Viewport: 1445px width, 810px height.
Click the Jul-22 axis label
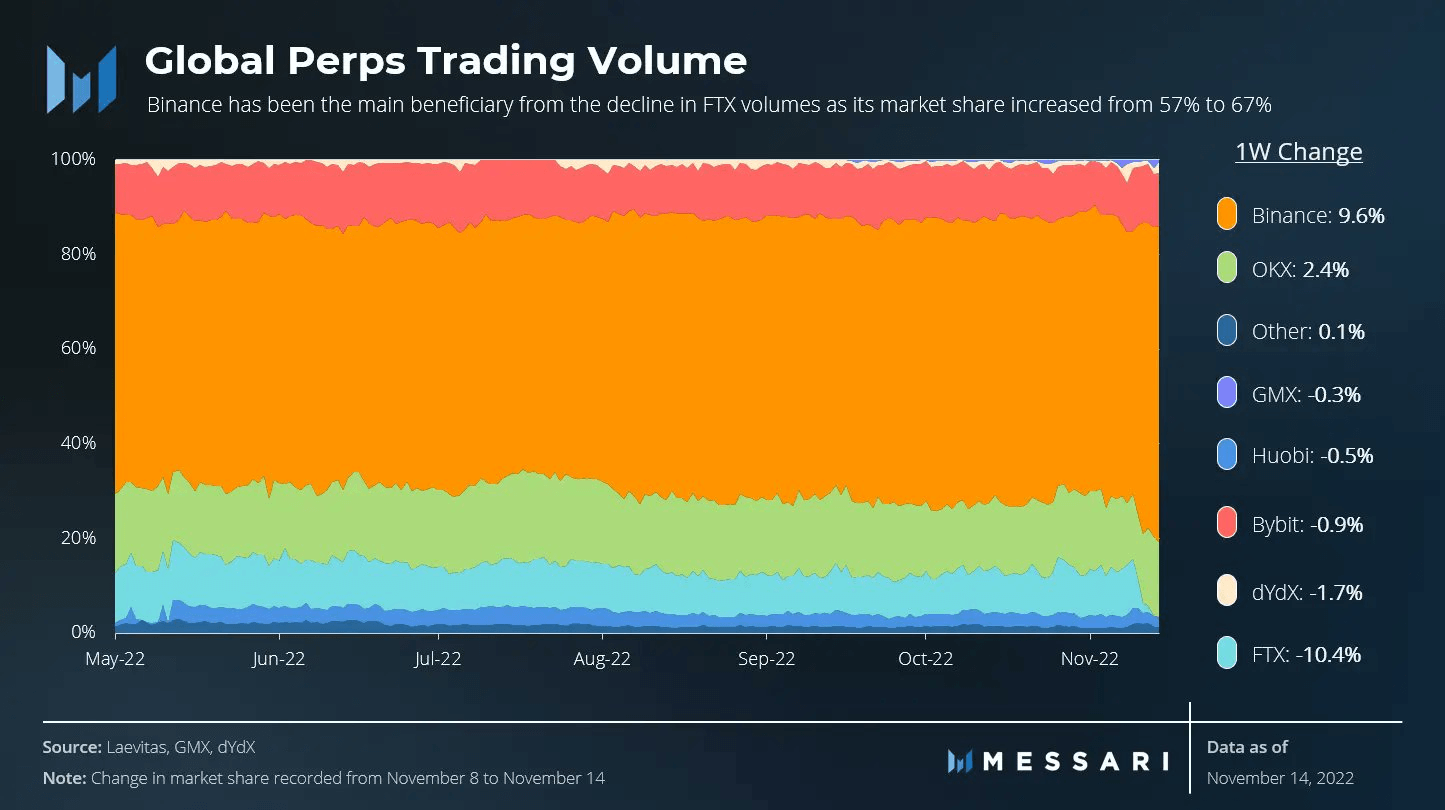pos(437,659)
